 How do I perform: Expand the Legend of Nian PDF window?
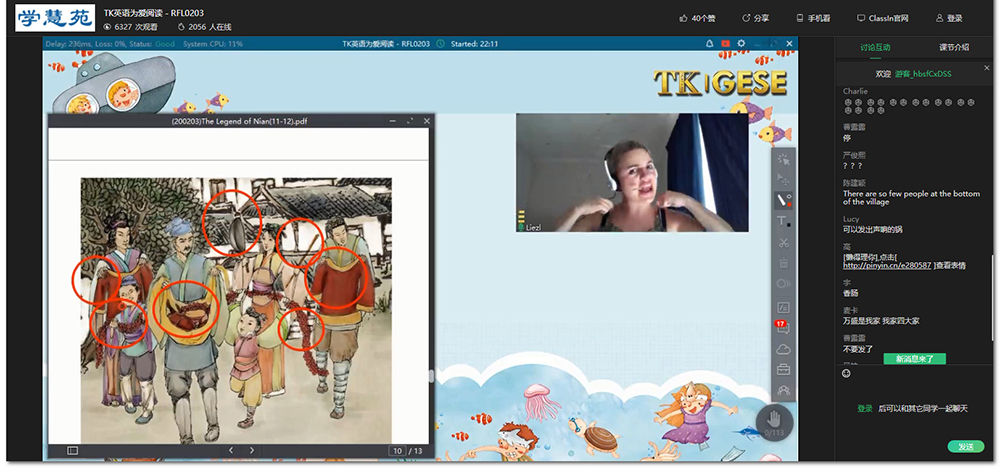[x=409, y=121]
